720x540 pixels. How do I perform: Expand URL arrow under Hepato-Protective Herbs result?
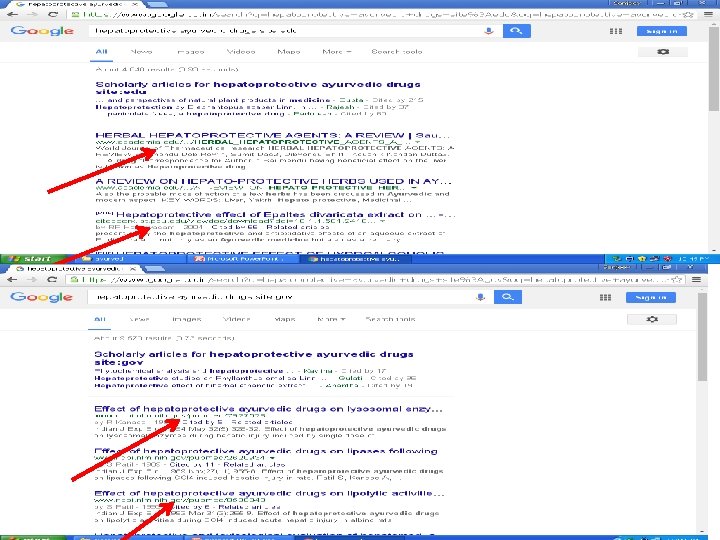coord(414,188)
